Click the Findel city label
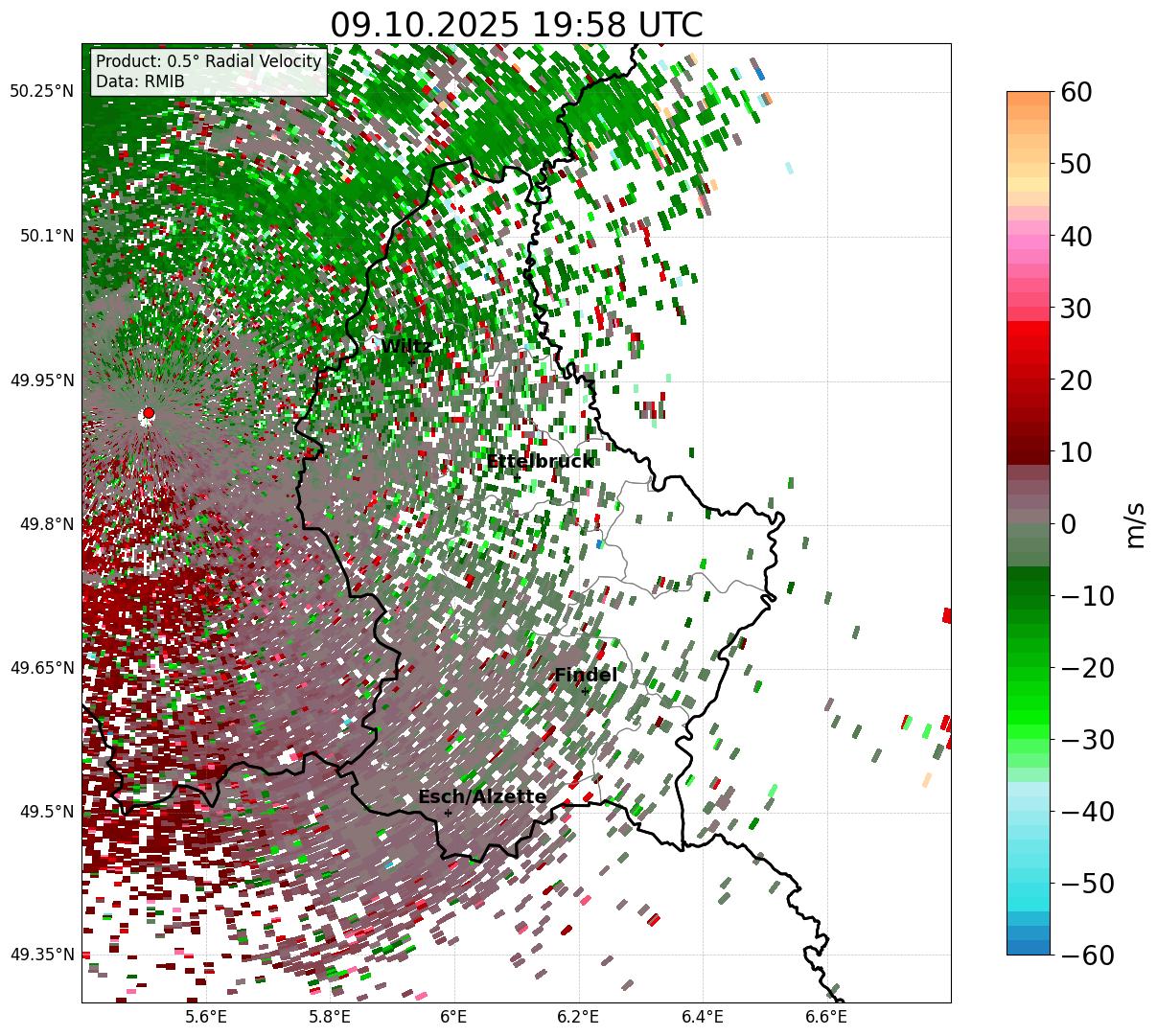Viewport: 1157px width, 1036px height. click(586, 675)
